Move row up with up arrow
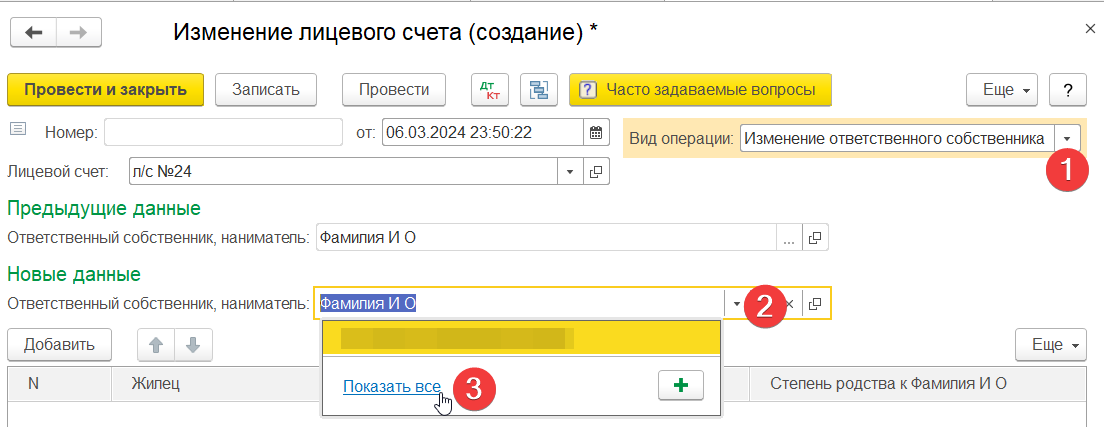This screenshot has width=1104, height=427. pyautogui.click(x=156, y=345)
